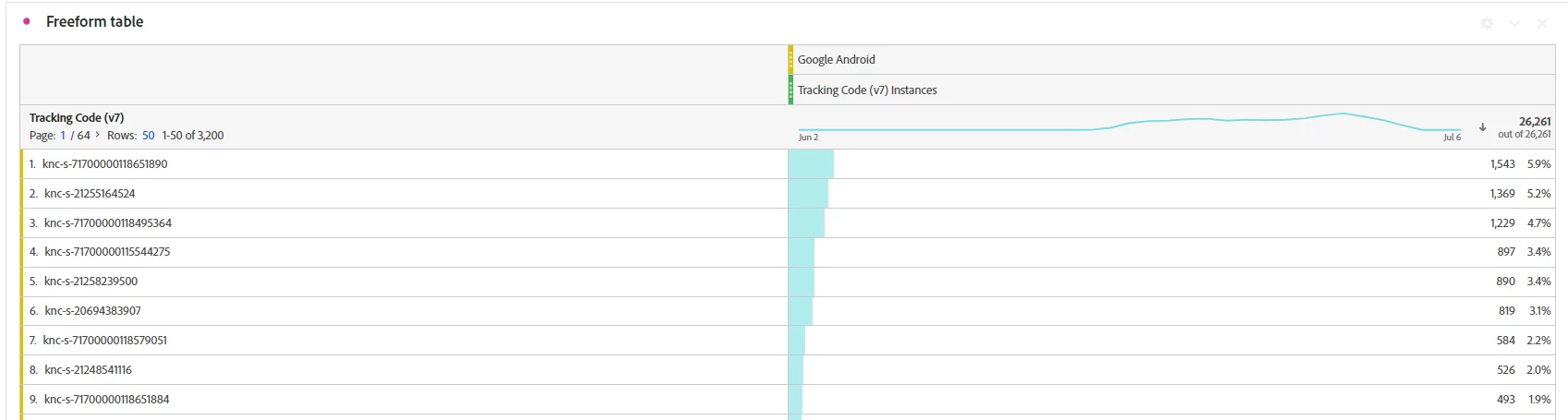Click the 3.1% percentage in row 6
The image size is (1568, 420).
click(x=1539, y=310)
